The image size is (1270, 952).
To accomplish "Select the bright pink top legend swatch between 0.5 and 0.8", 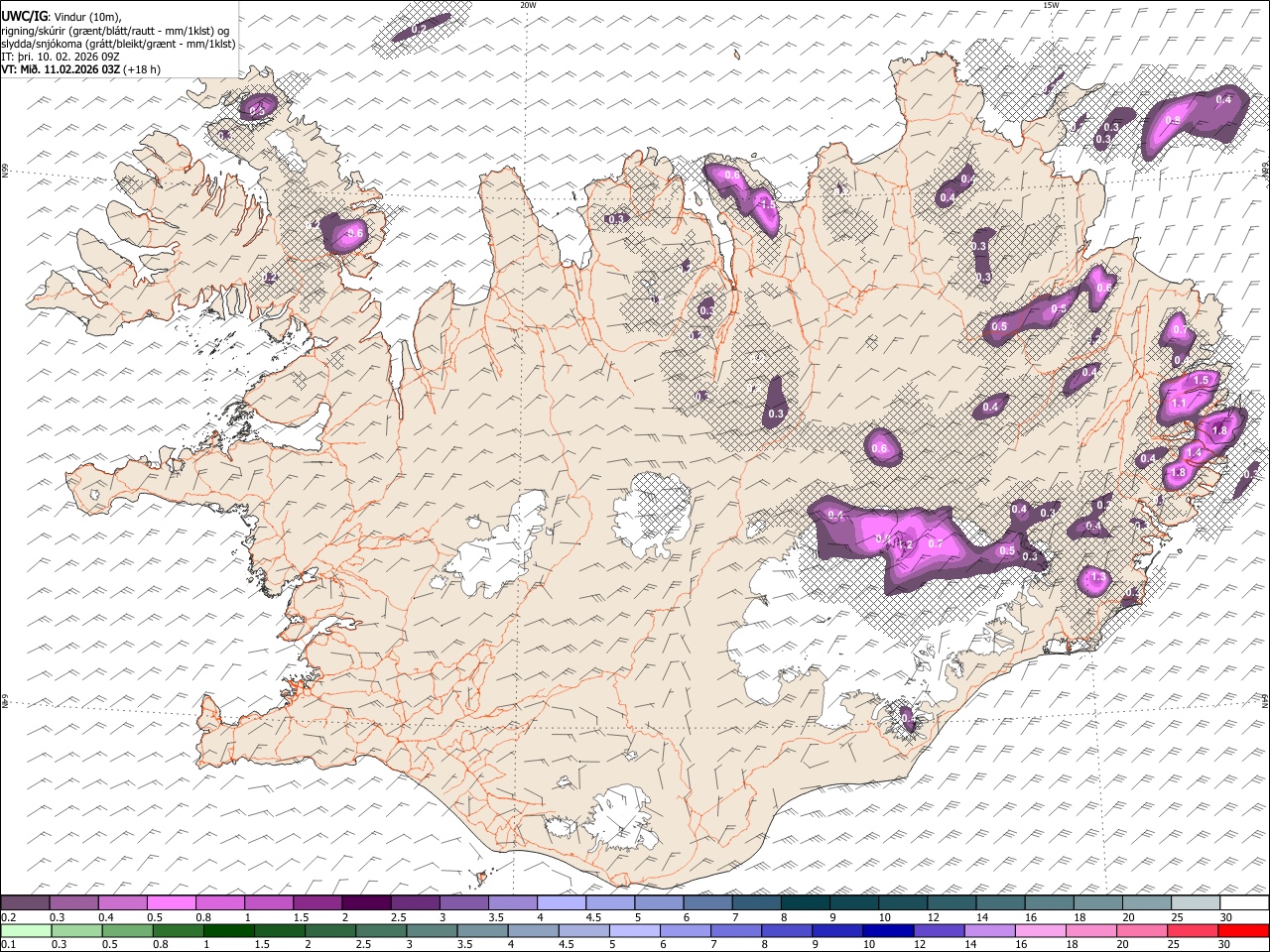I will coord(171,903).
